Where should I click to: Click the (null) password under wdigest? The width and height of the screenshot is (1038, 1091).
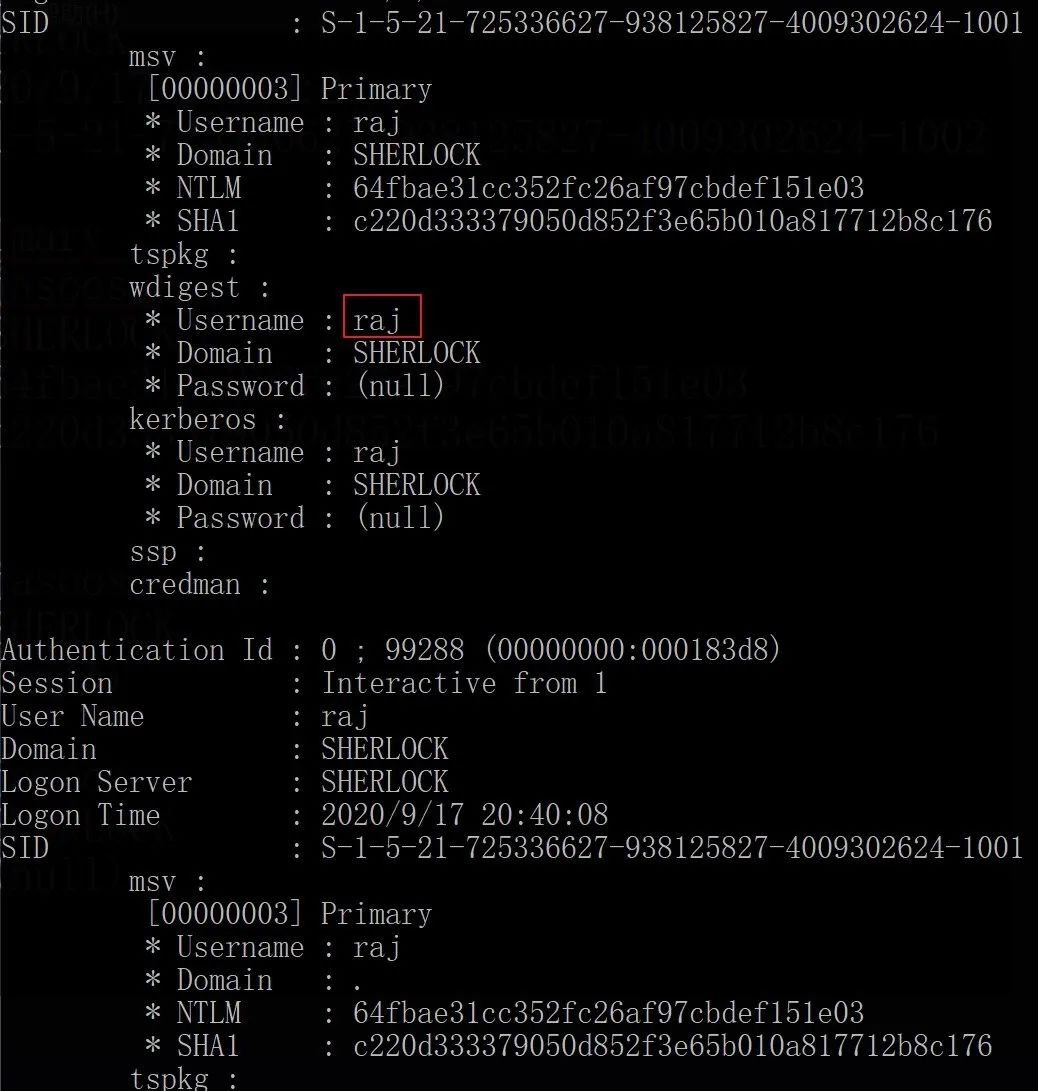[x=398, y=386]
